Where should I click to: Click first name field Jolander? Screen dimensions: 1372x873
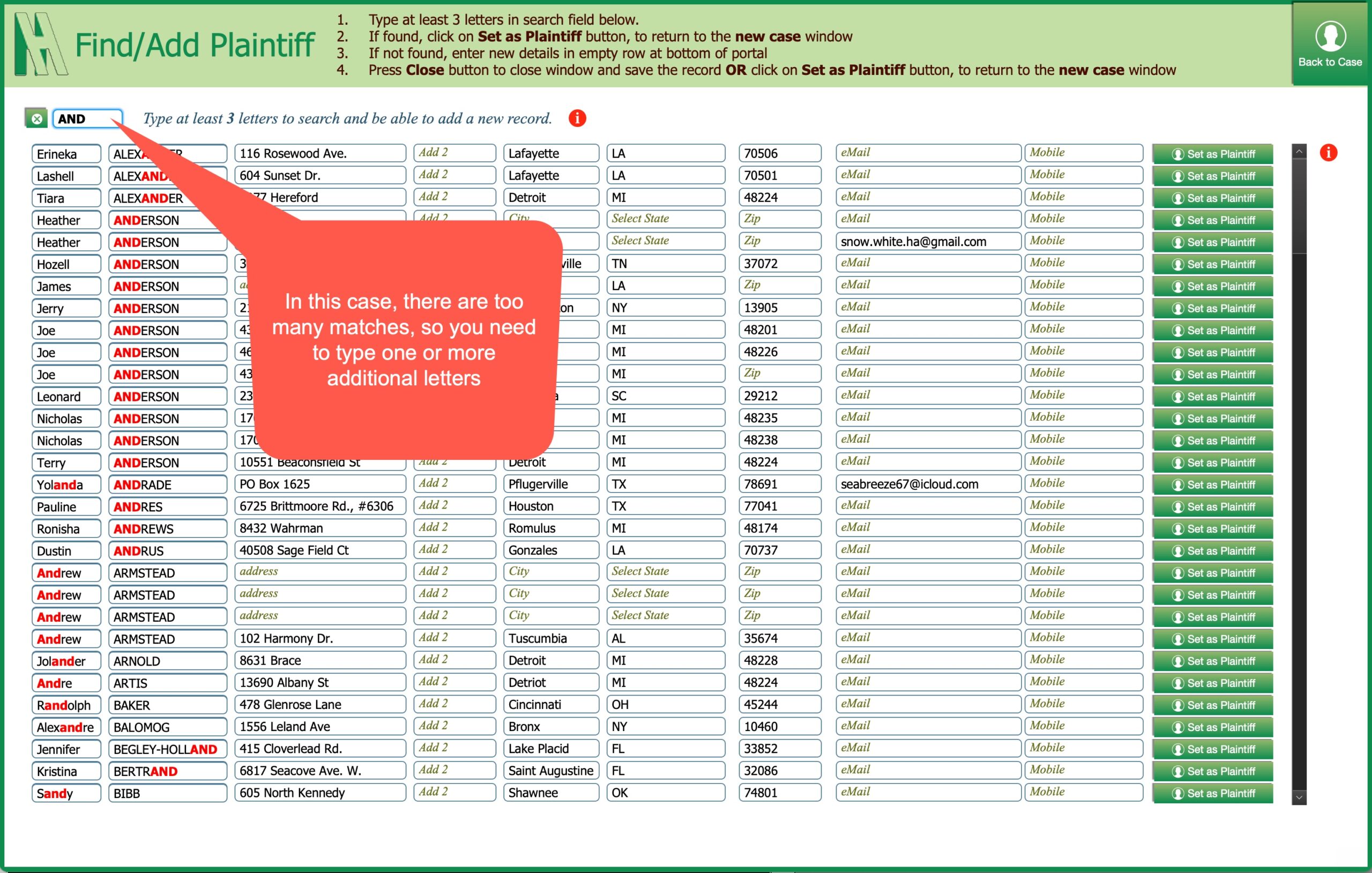[x=66, y=661]
